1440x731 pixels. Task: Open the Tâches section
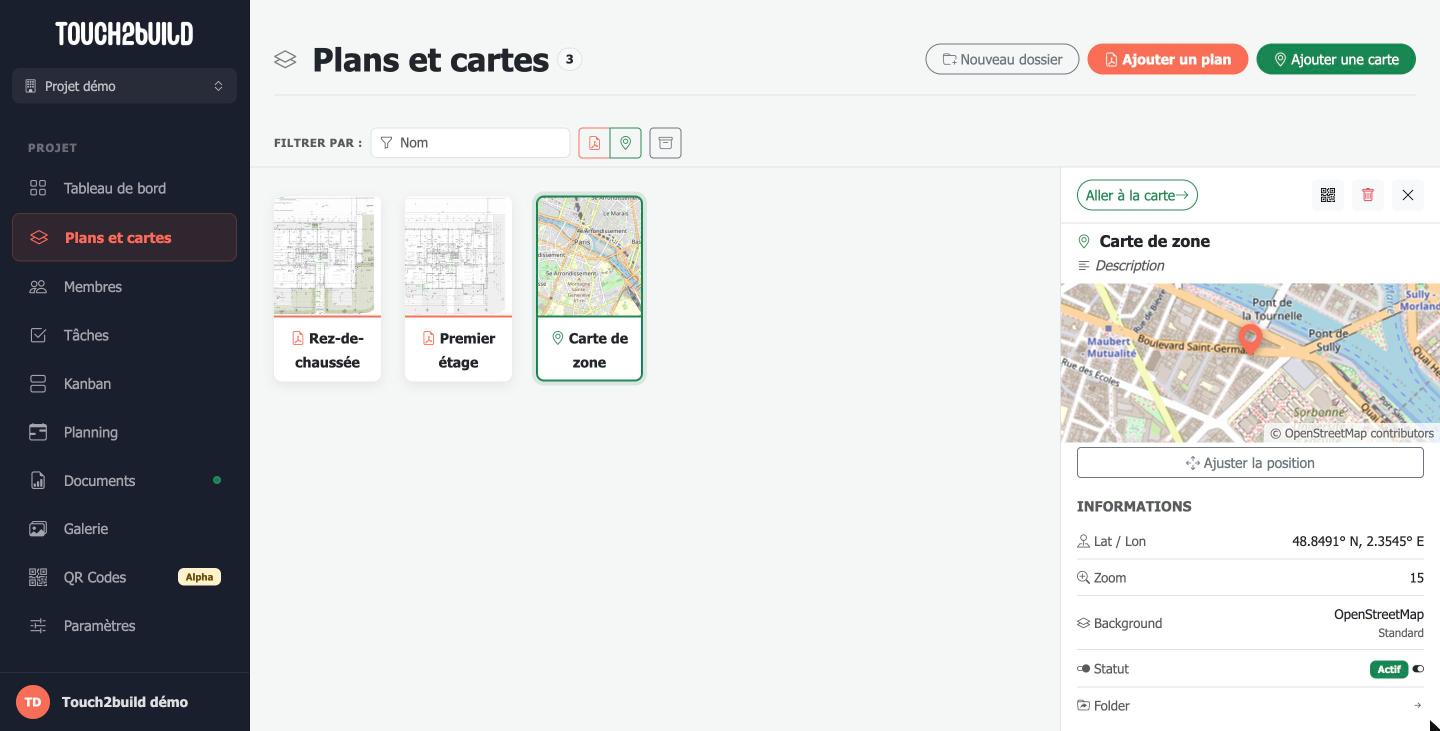tap(125, 335)
